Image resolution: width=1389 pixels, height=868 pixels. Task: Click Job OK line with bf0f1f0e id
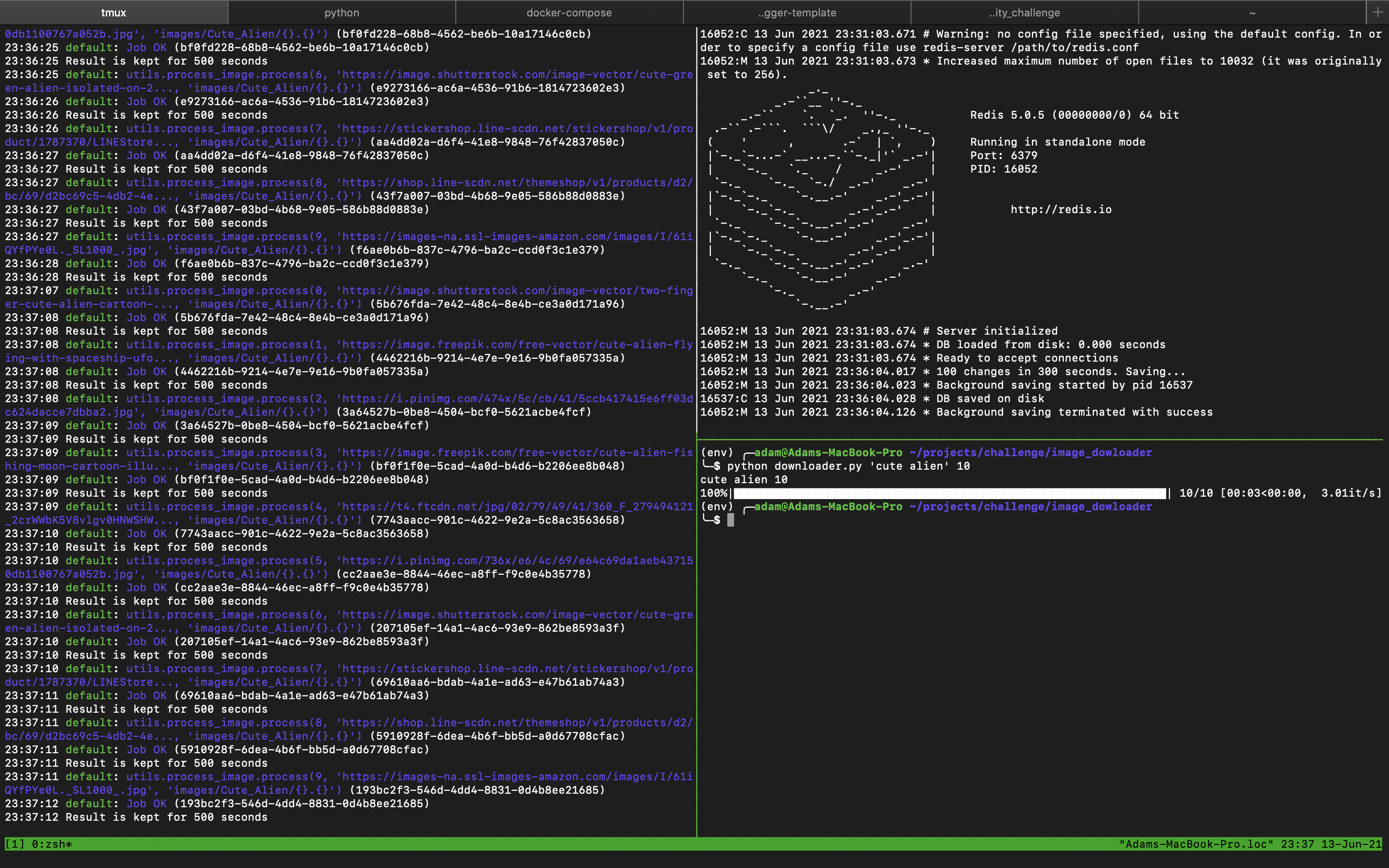coord(218,480)
